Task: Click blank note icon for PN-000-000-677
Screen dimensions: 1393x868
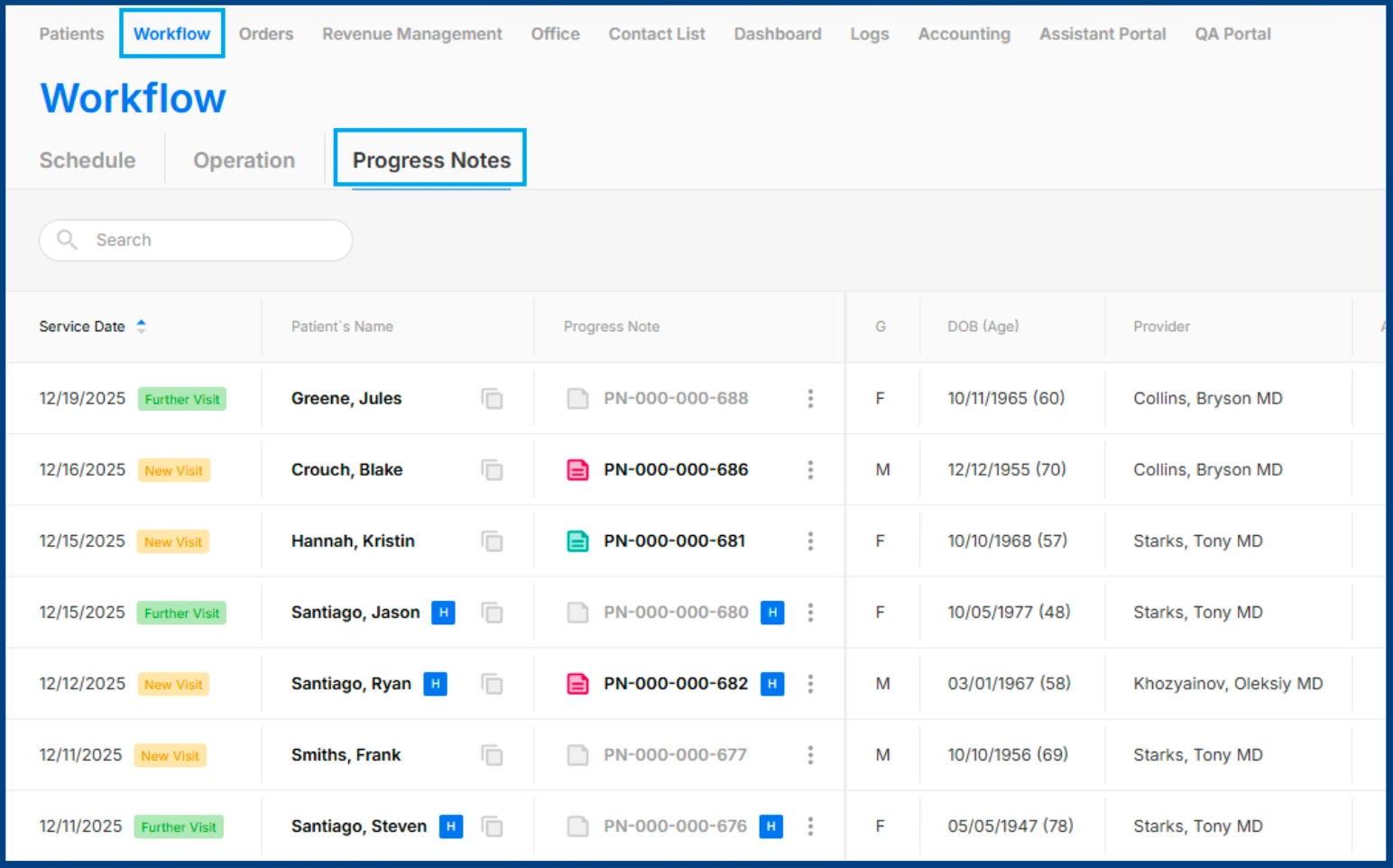Action: click(x=577, y=755)
